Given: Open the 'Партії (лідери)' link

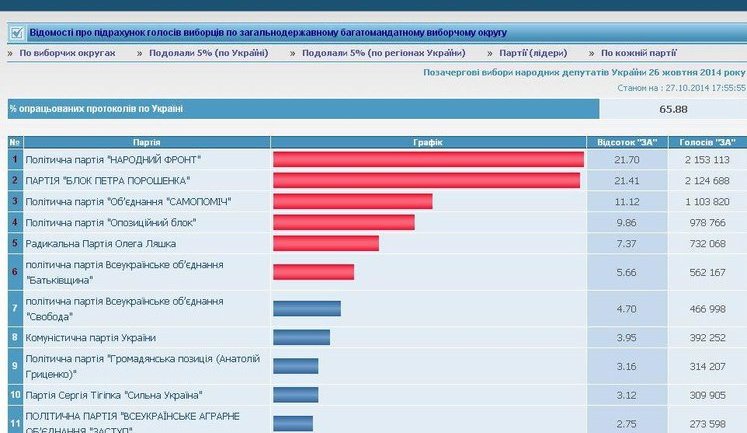Looking at the screenshot, I should pyautogui.click(x=533, y=53).
